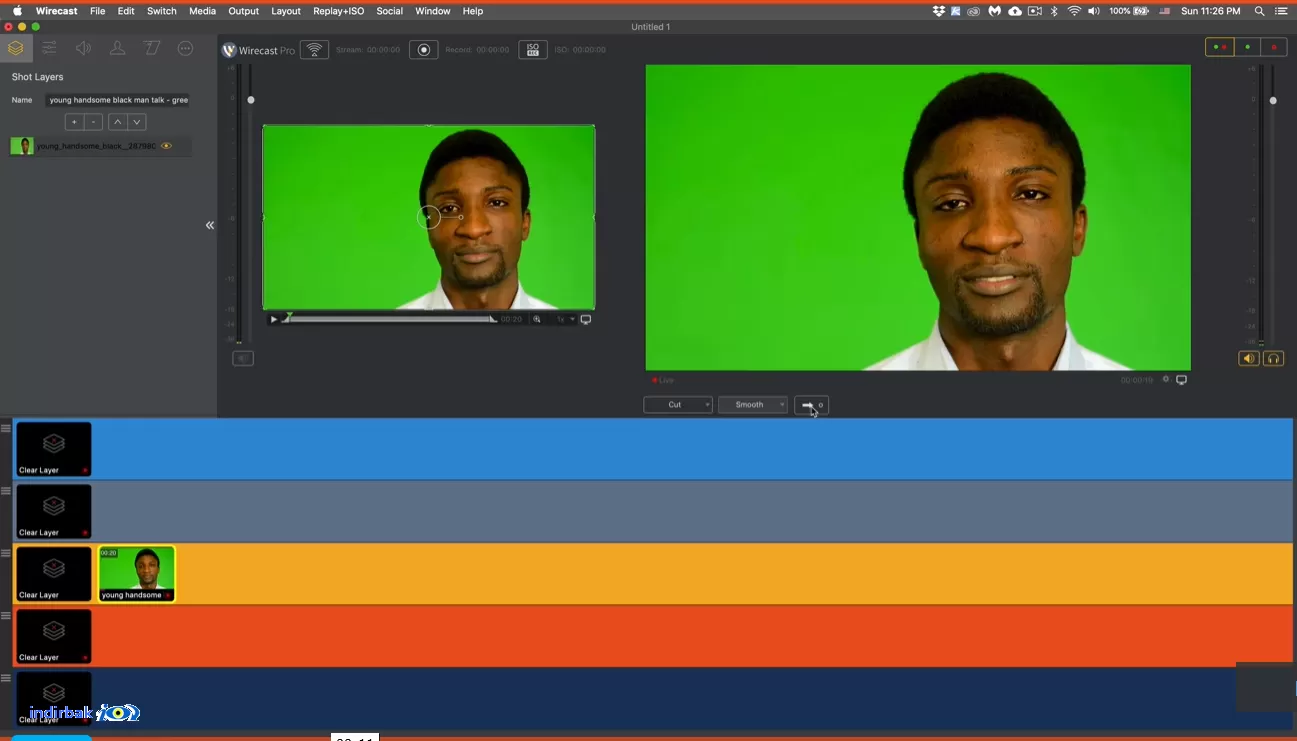Select Clear Layer shot in blue layer
The width and height of the screenshot is (1297, 741).
point(54,449)
